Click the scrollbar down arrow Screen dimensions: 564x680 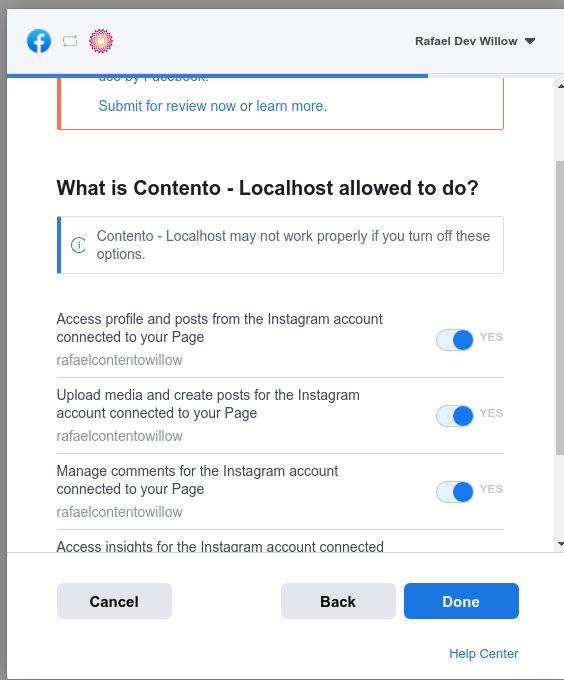(560, 544)
